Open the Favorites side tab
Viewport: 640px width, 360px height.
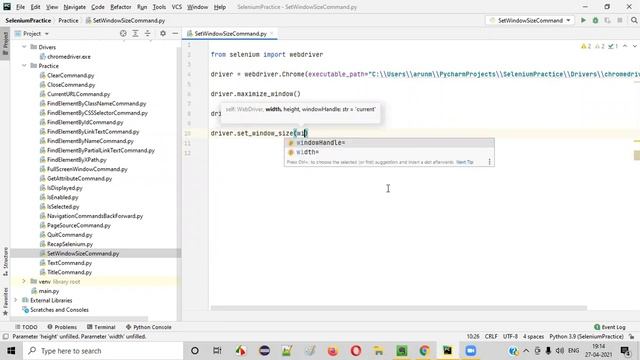pos(5,301)
